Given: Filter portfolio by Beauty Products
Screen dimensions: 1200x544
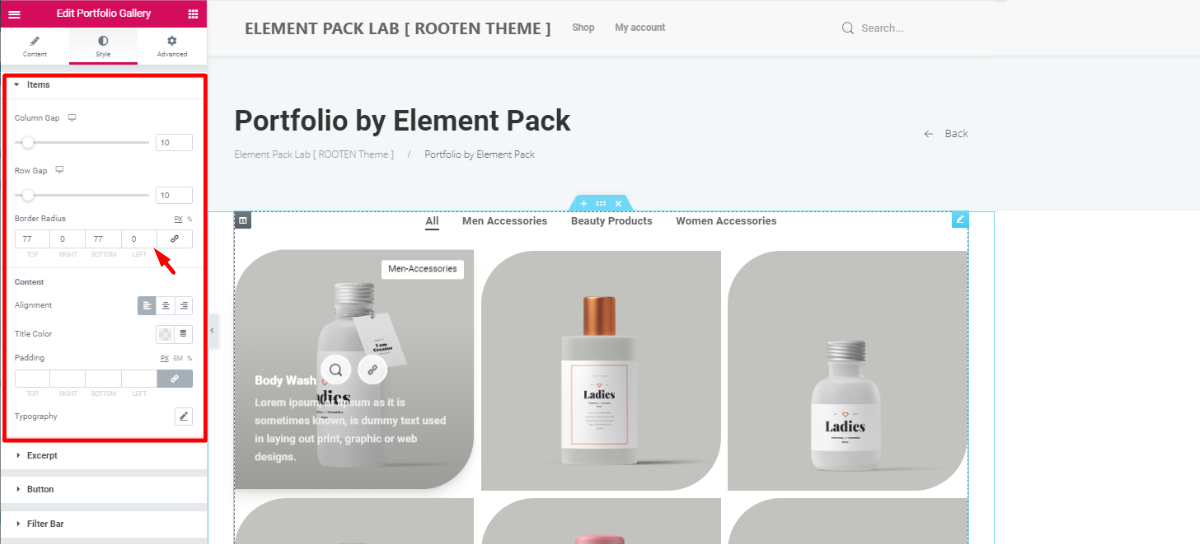Looking at the screenshot, I should (x=611, y=221).
